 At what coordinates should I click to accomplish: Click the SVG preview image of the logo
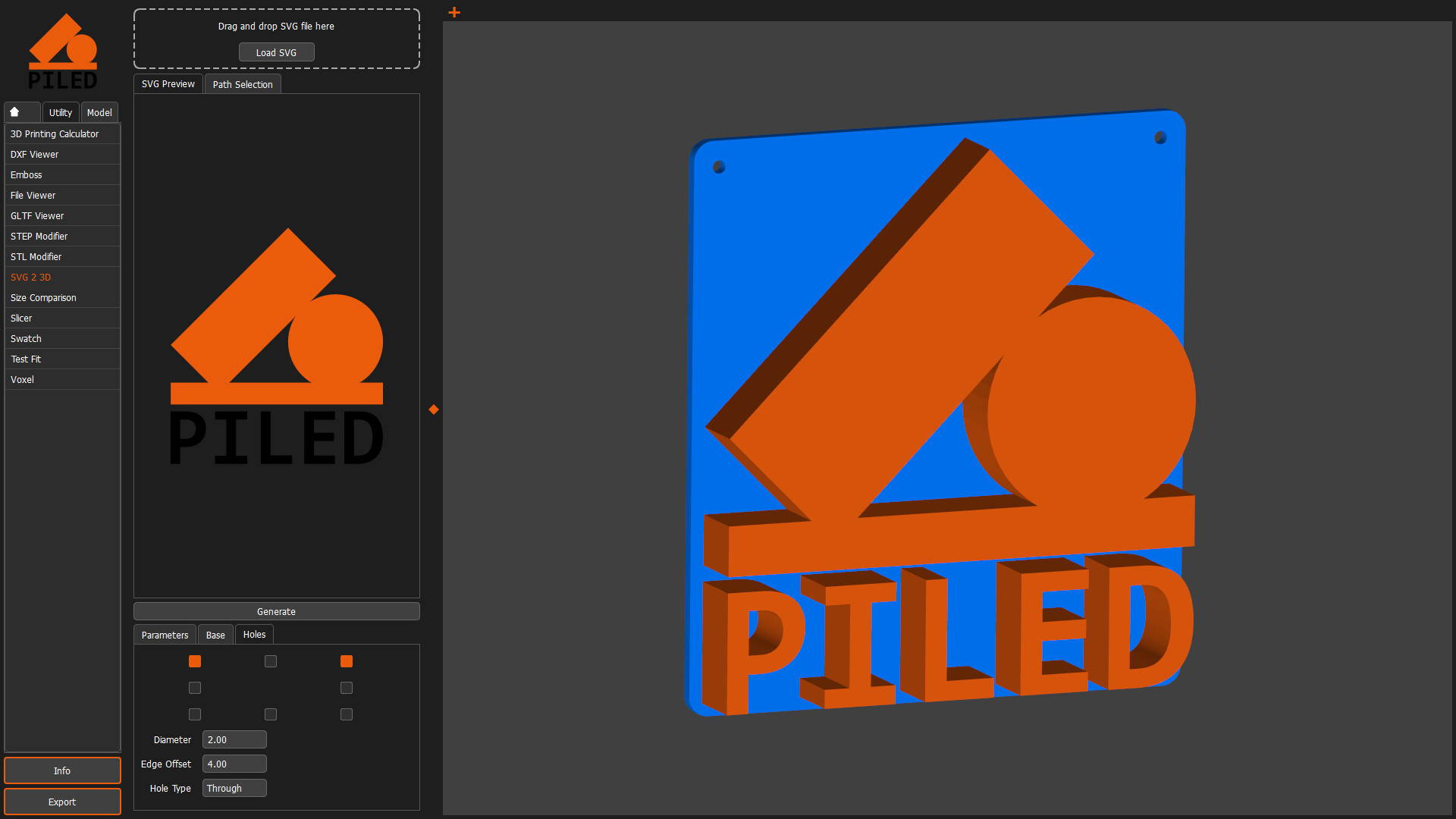click(x=276, y=346)
